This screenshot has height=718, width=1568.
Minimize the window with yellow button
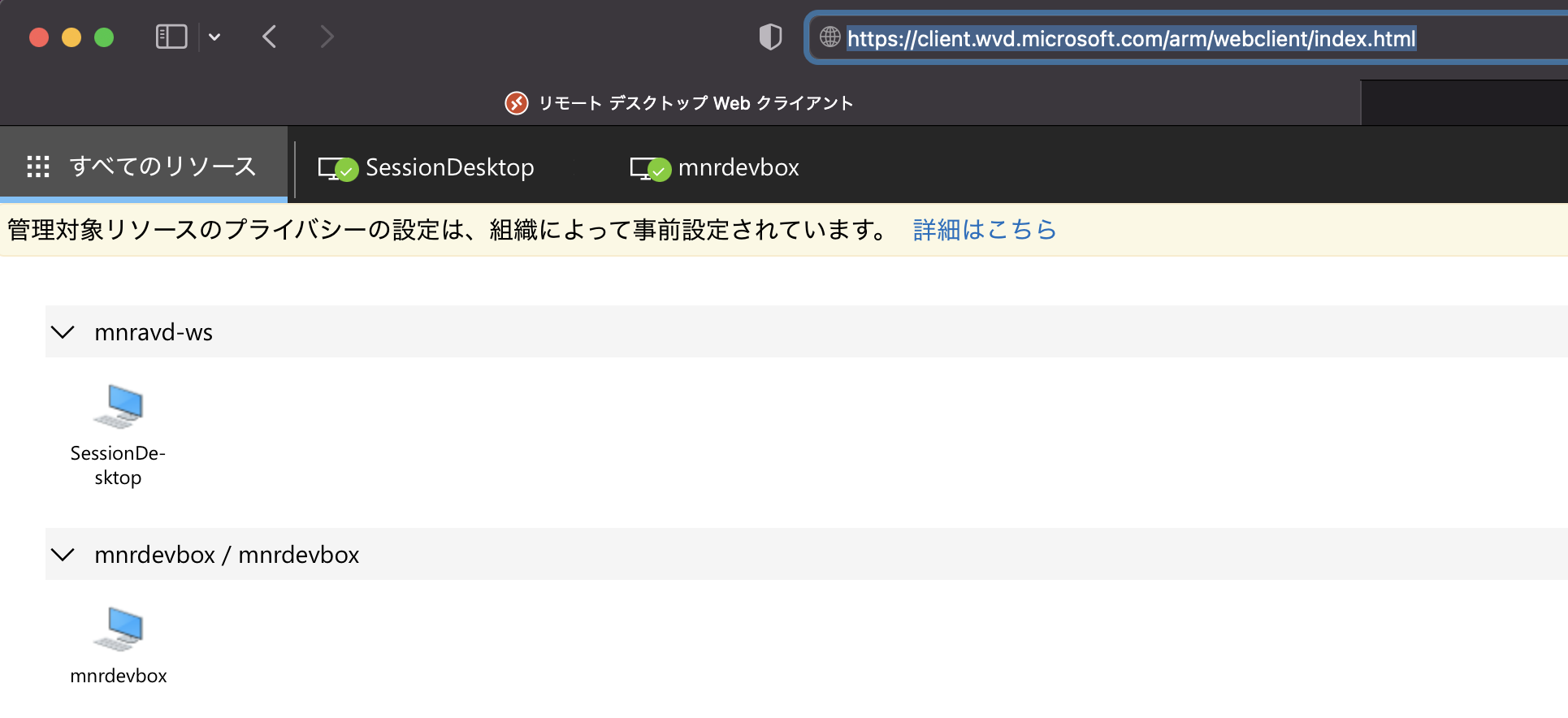(x=71, y=37)
